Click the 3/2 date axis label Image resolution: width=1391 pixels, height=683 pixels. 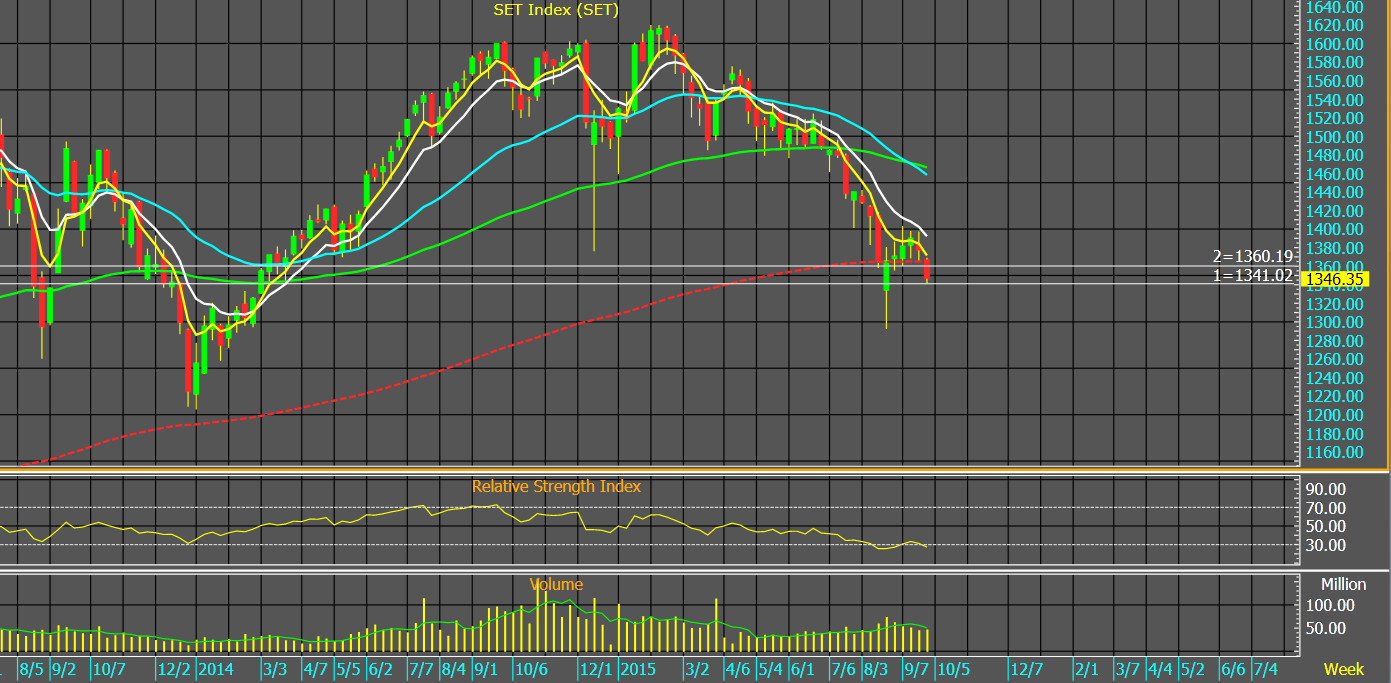[697, 668]
